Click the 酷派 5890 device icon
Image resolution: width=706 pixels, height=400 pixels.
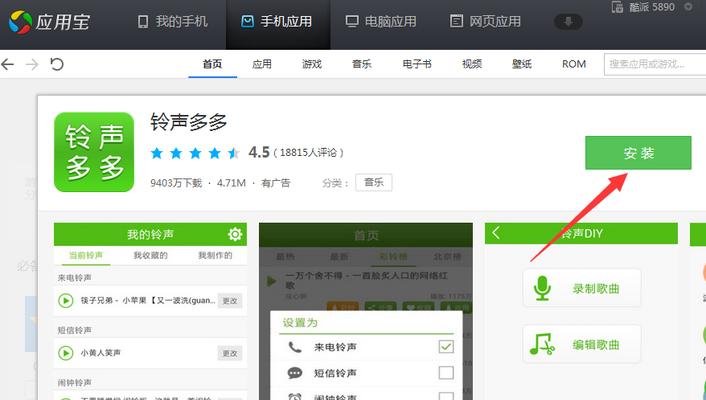click(x=617, y=7)
